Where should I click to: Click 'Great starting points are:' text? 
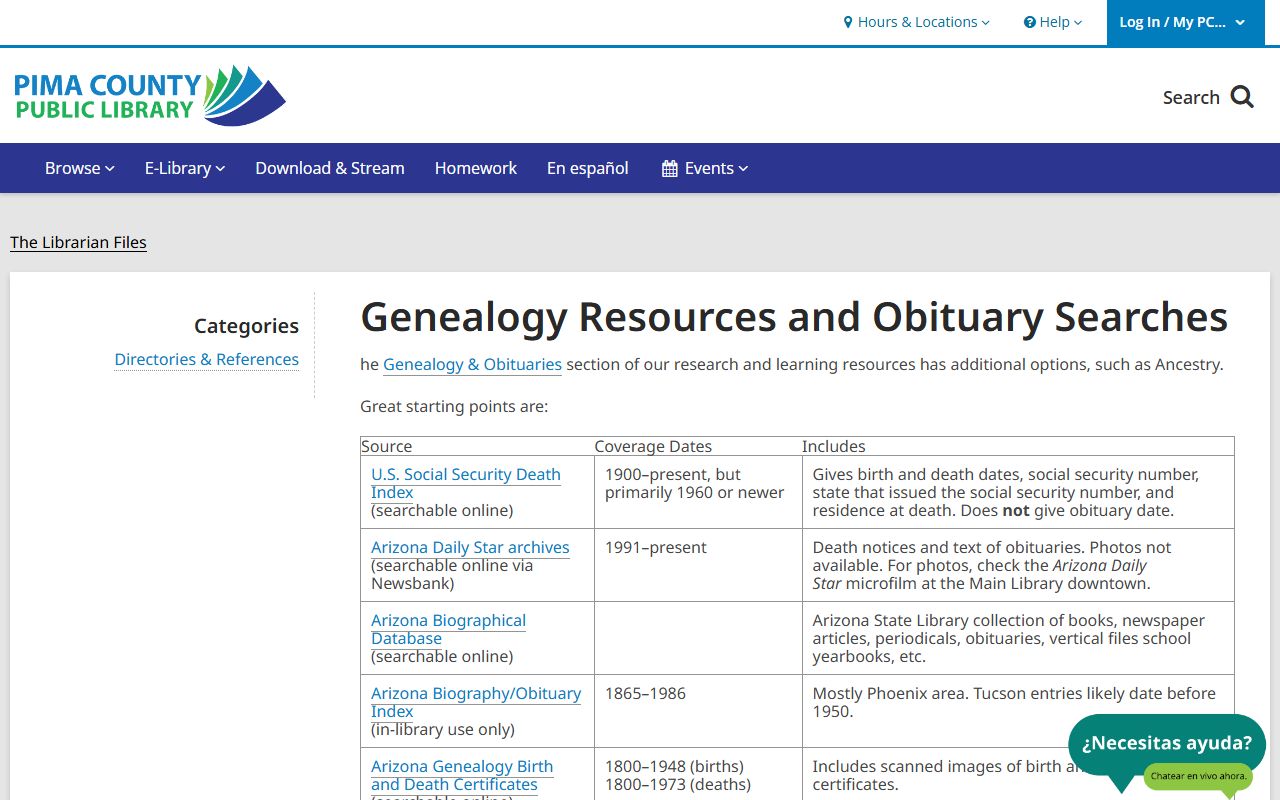tap(454, 406)
